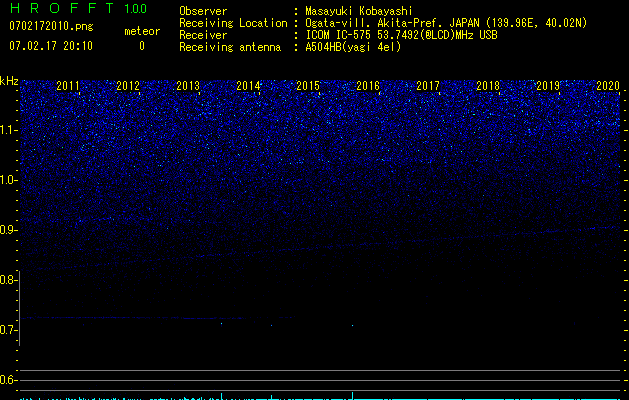Click the Receiving Location field label
The width and height of the screenshot is (629, 400).
(233, 23)
